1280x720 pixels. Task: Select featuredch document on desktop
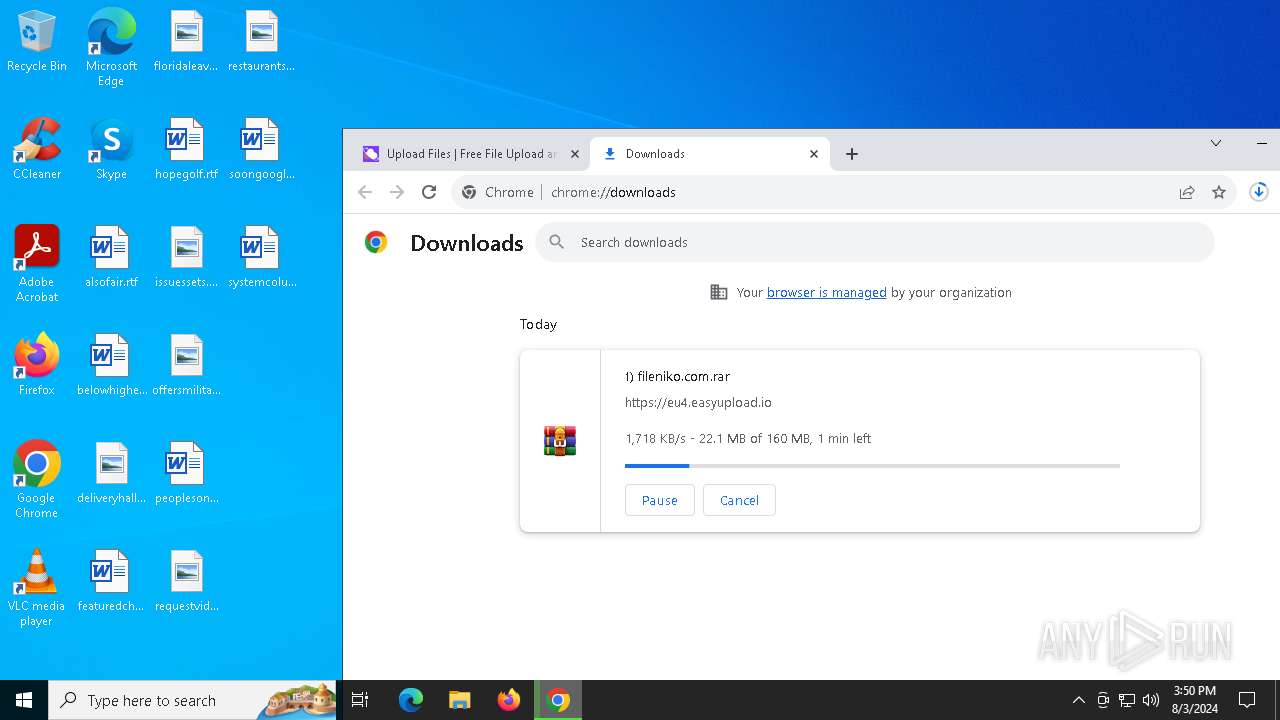pyautogui.click(x=111, y=582)
